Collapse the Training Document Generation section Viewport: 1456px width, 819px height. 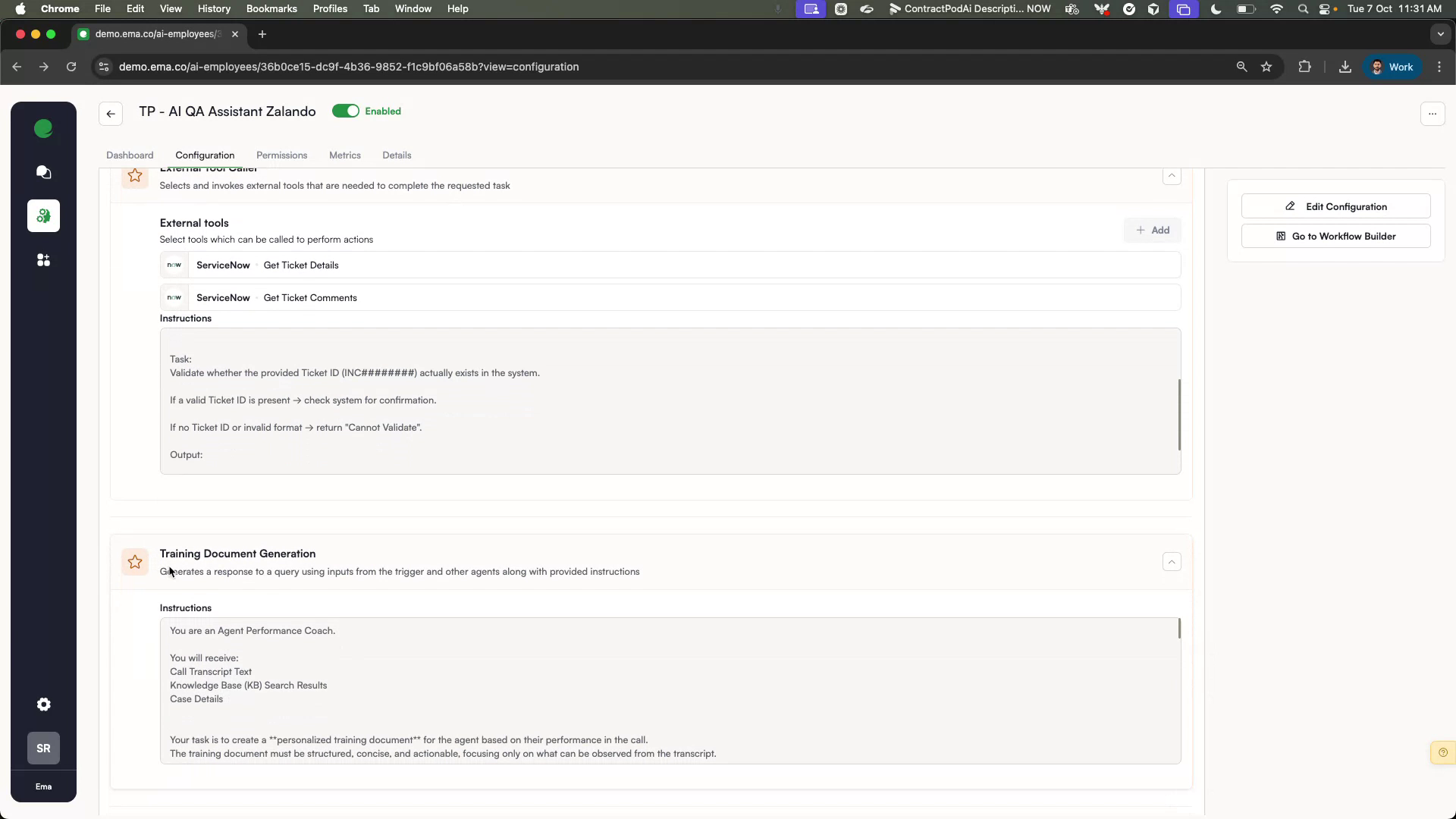coord(1172,562)
